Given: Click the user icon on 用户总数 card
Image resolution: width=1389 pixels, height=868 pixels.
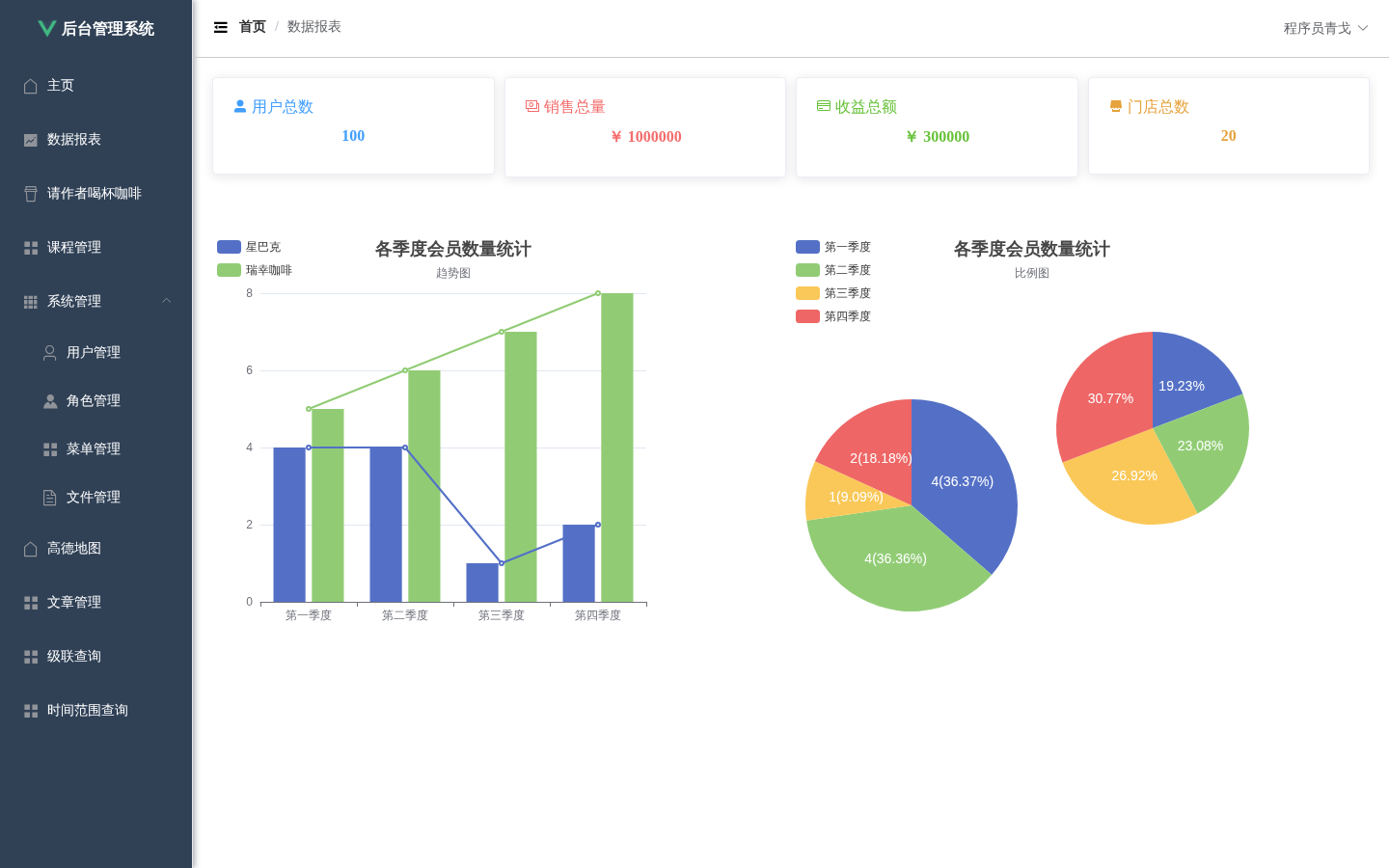Looking at the screenshot, I should [x=240, y=106].
